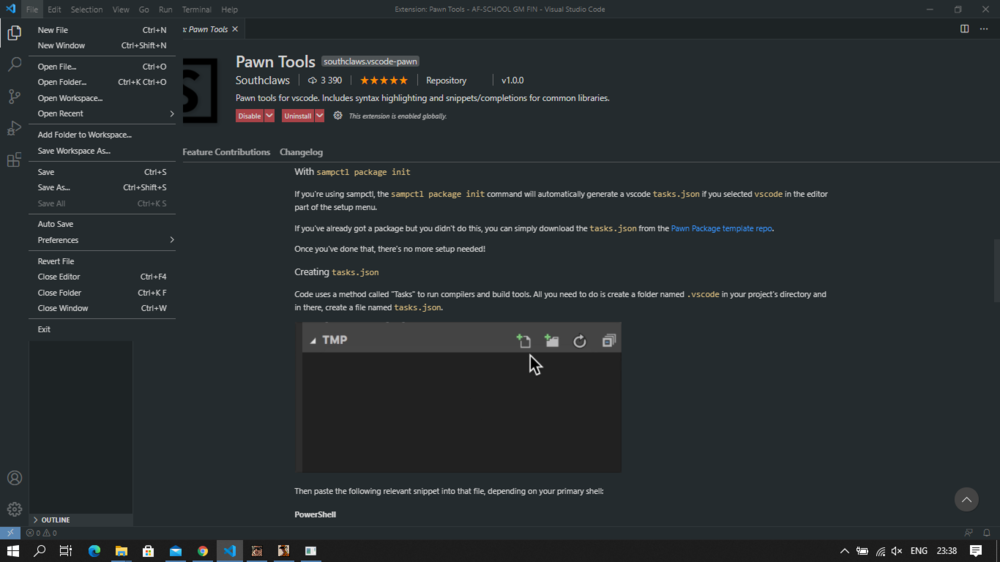Choose New Window from the File menu
The image size is (1000, 562).
[102, 45]
